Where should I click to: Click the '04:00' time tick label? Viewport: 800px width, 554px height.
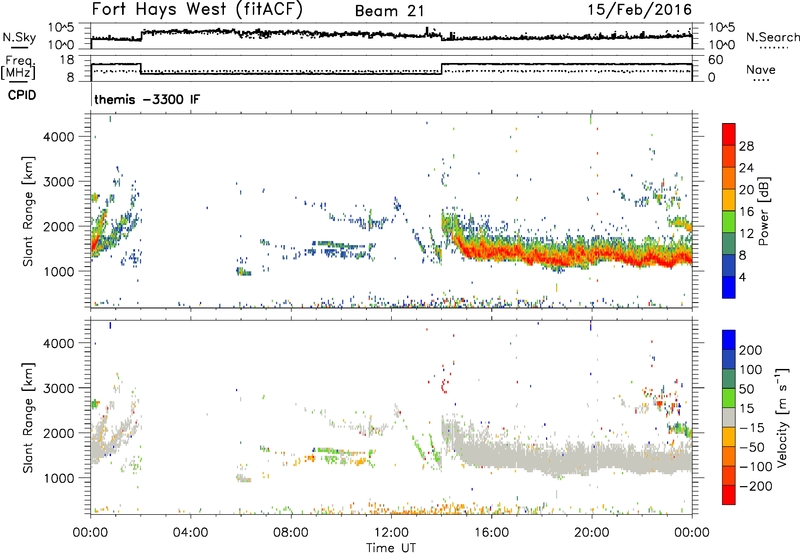point(191,533)
